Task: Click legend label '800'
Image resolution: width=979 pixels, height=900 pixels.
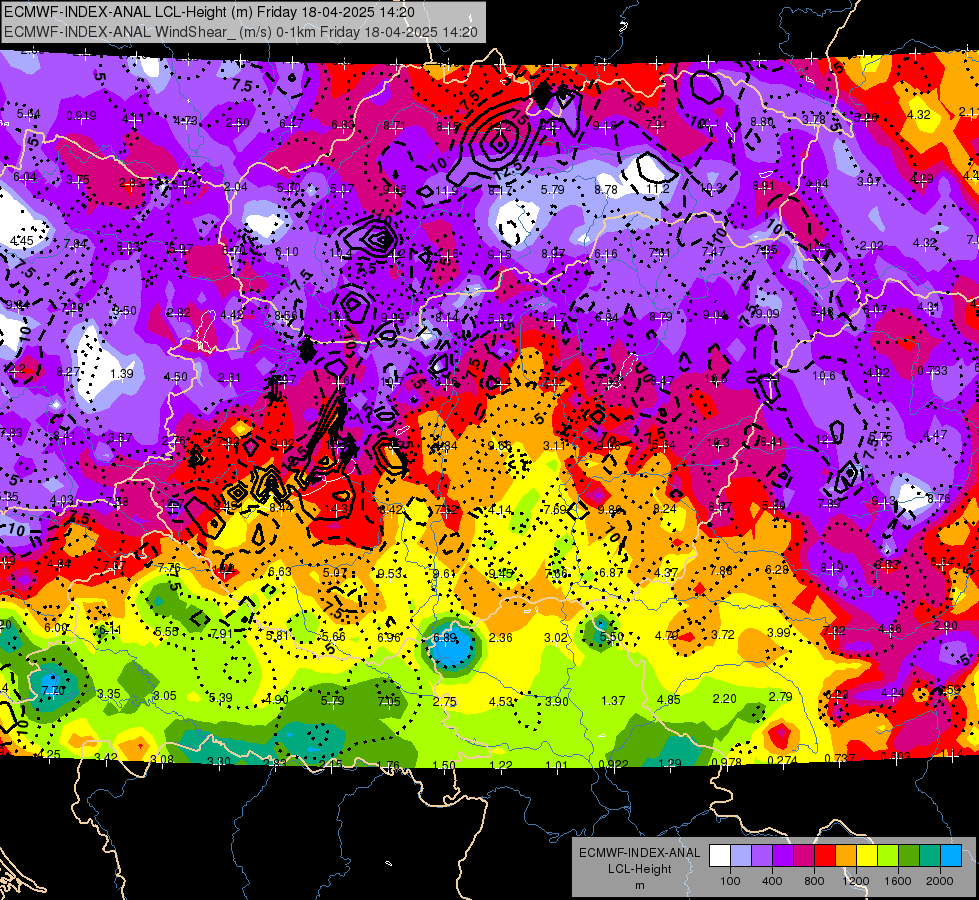Action: click(x=814, y=881)
